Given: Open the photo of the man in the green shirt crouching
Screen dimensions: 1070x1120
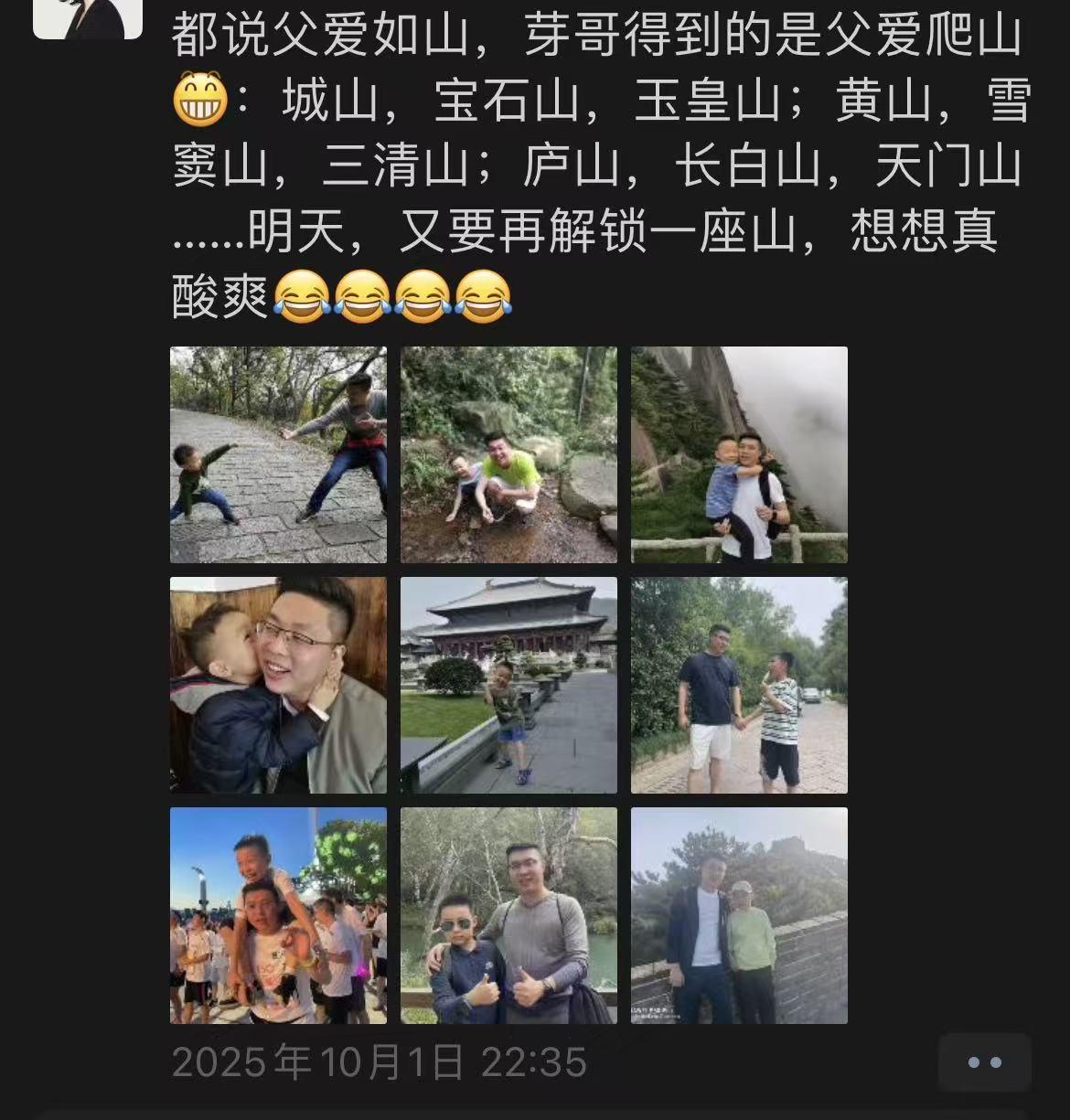Looking at the screenshot, I should [508, 454].
